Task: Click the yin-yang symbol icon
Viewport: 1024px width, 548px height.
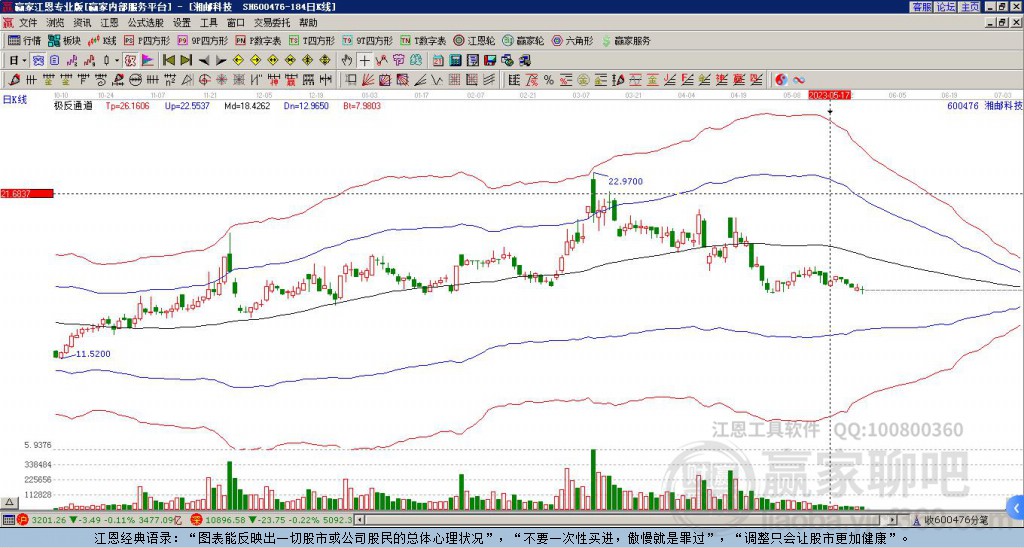Action: [781, 80]
